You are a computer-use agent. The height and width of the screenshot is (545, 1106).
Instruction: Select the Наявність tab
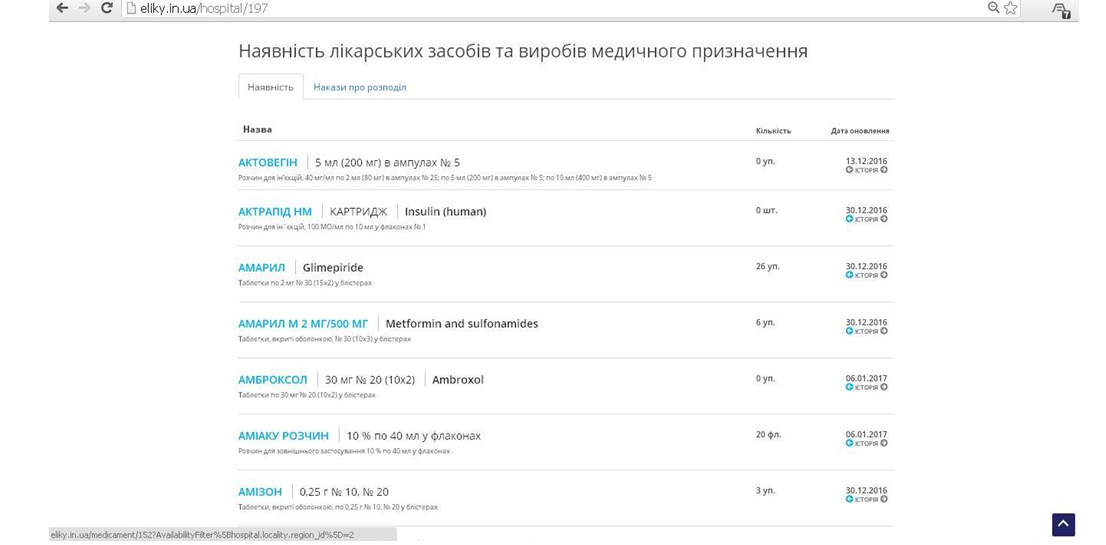tap(270, 87)
